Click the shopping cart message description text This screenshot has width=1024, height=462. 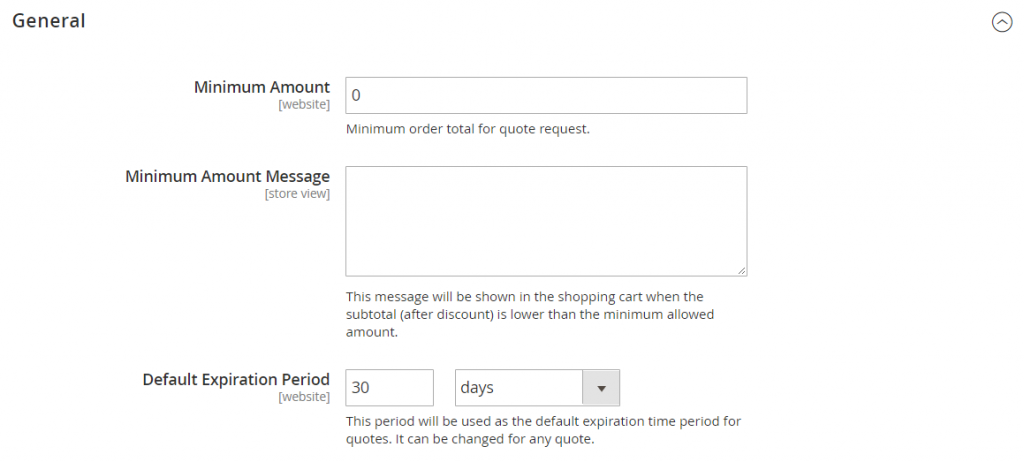click(x=530, y=314)
